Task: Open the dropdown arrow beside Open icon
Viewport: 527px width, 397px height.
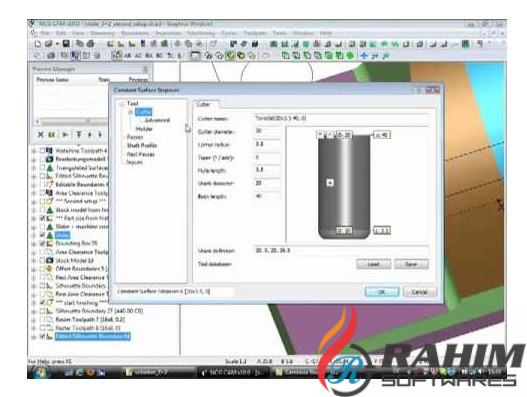Action: [x=57, y=44]
